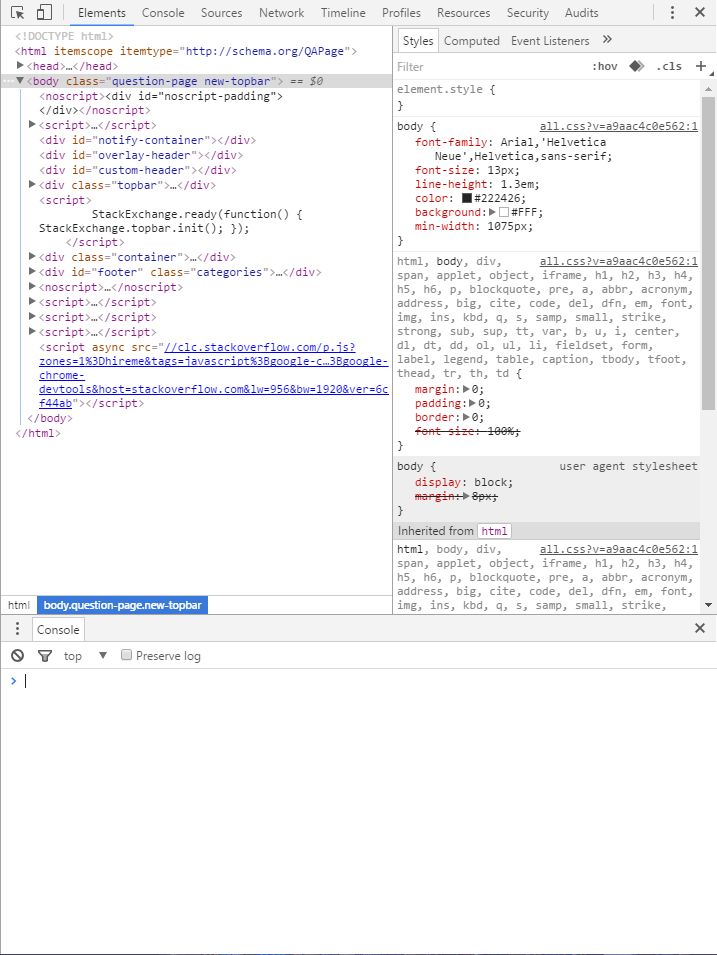
Task: Switch to the Console tab in the top bar
Action: point(163,13)
